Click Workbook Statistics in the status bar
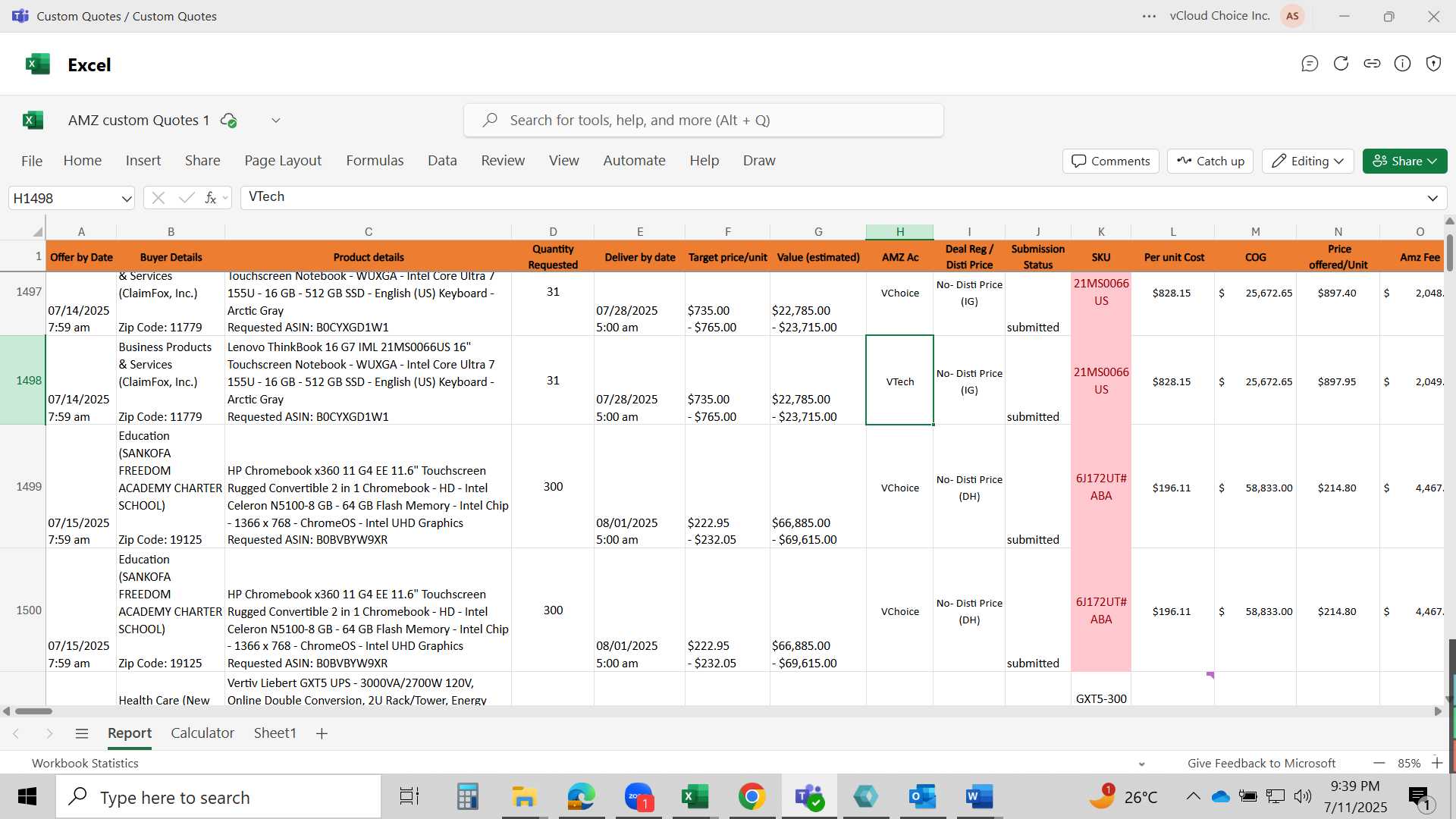This screenshot has height=819, width=1456. click(x=85, y=763)
